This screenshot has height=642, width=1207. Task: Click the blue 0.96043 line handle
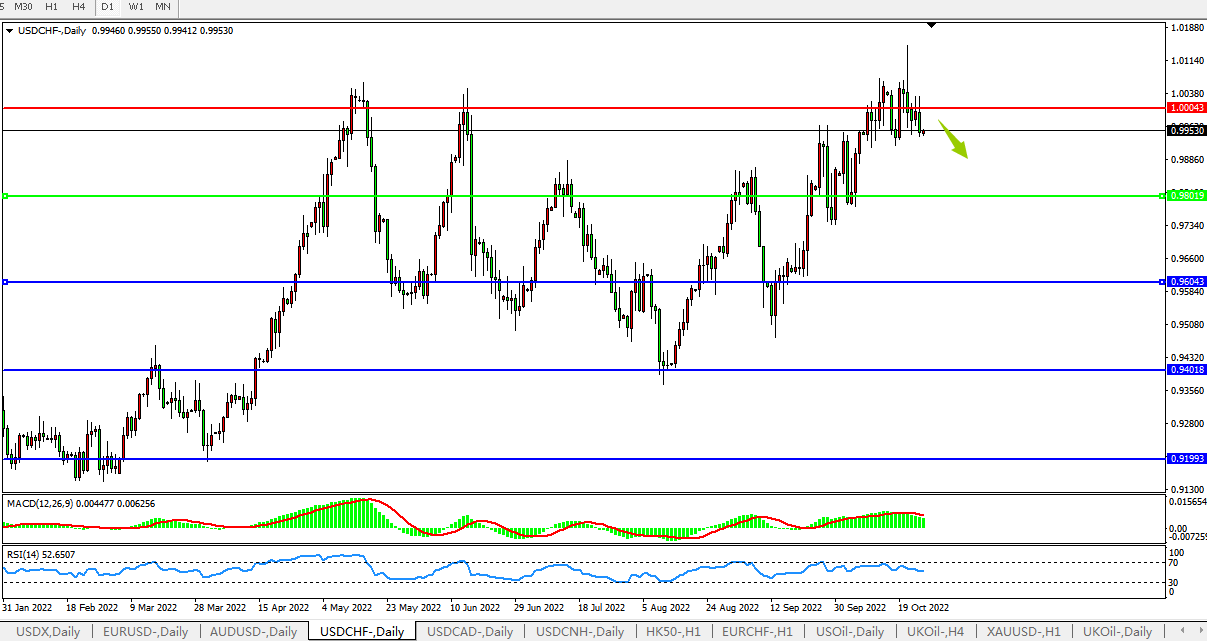click(5, 282)
